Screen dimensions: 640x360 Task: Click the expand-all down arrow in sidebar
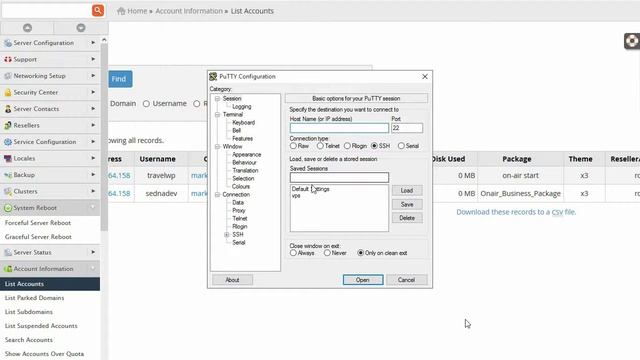point(81,28)
